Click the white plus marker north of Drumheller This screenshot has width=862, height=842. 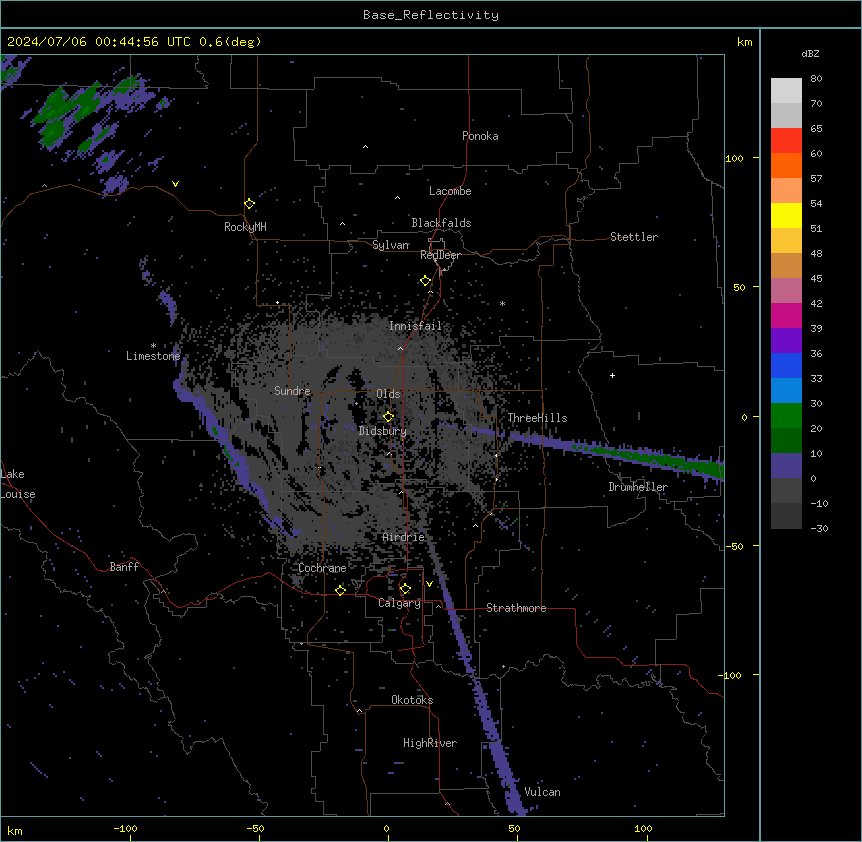tap(612, 375)
